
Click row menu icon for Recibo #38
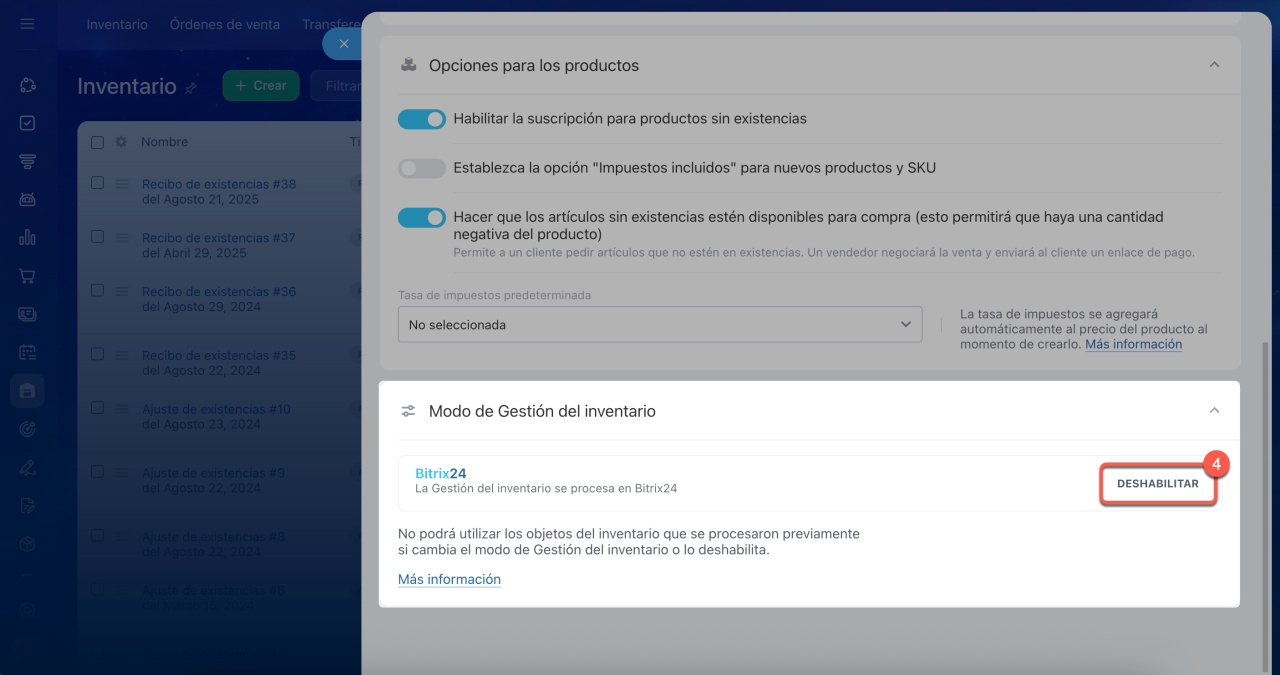[121, 184]
